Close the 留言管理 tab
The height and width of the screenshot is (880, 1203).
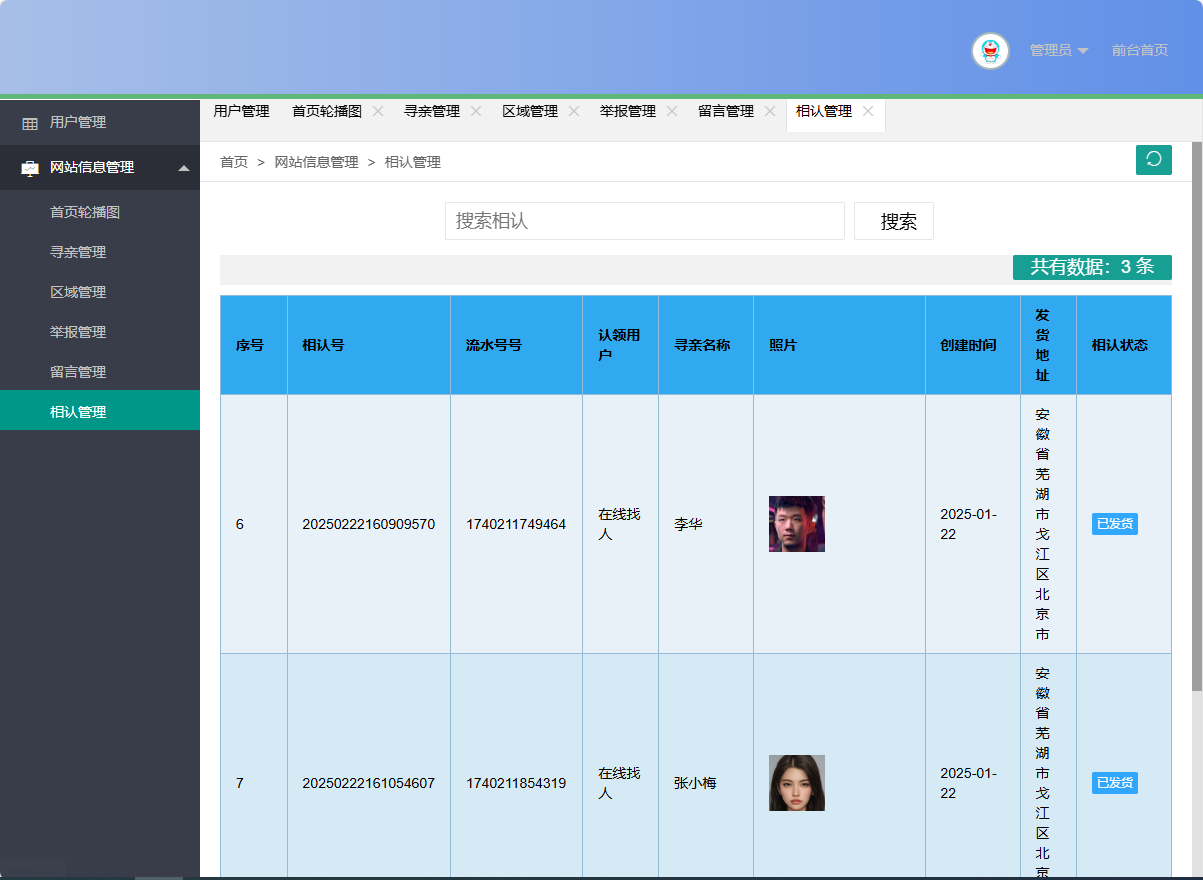[770, 111]
